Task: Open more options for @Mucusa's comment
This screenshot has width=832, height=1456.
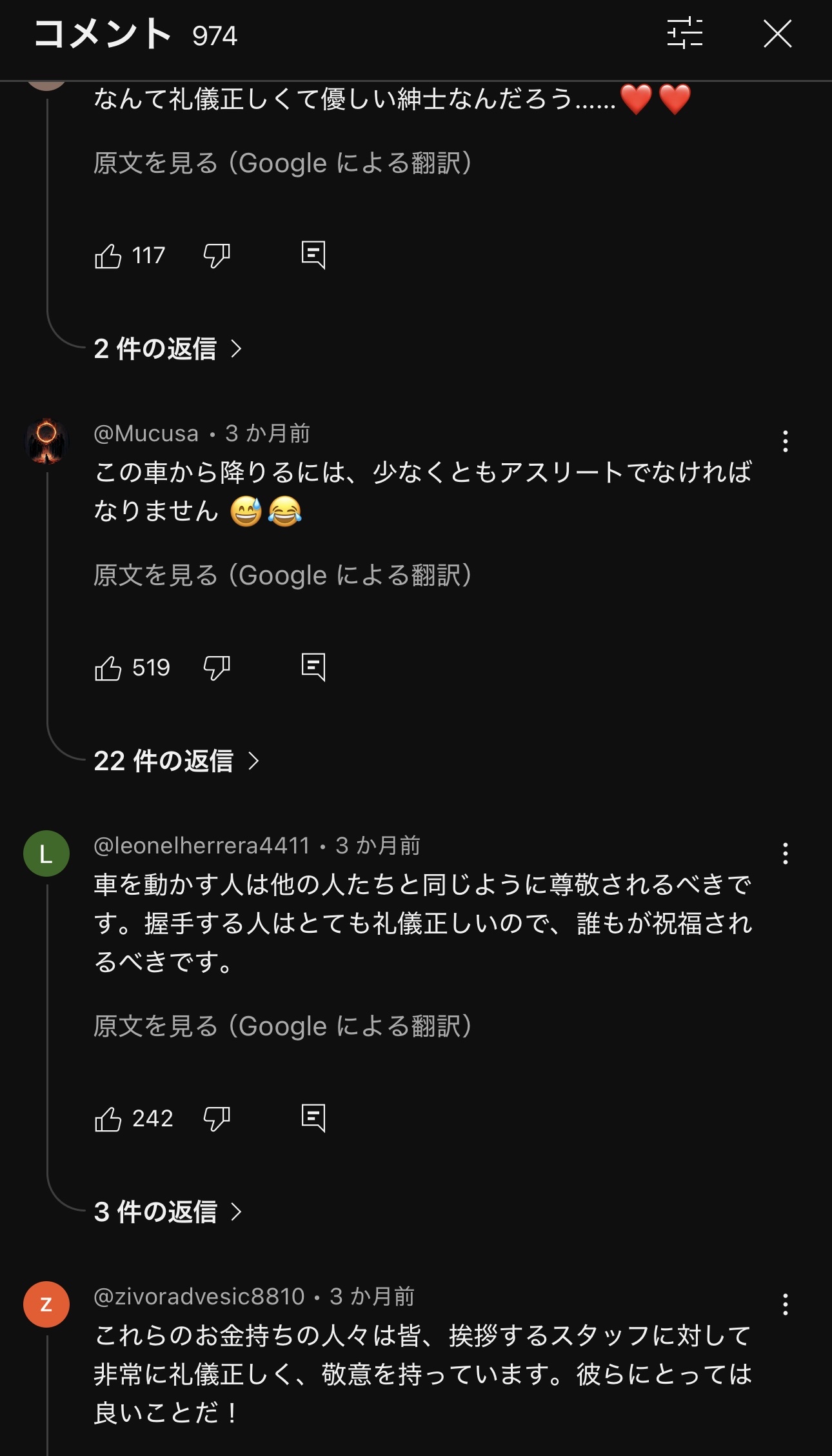Action: tap(785, 441)
